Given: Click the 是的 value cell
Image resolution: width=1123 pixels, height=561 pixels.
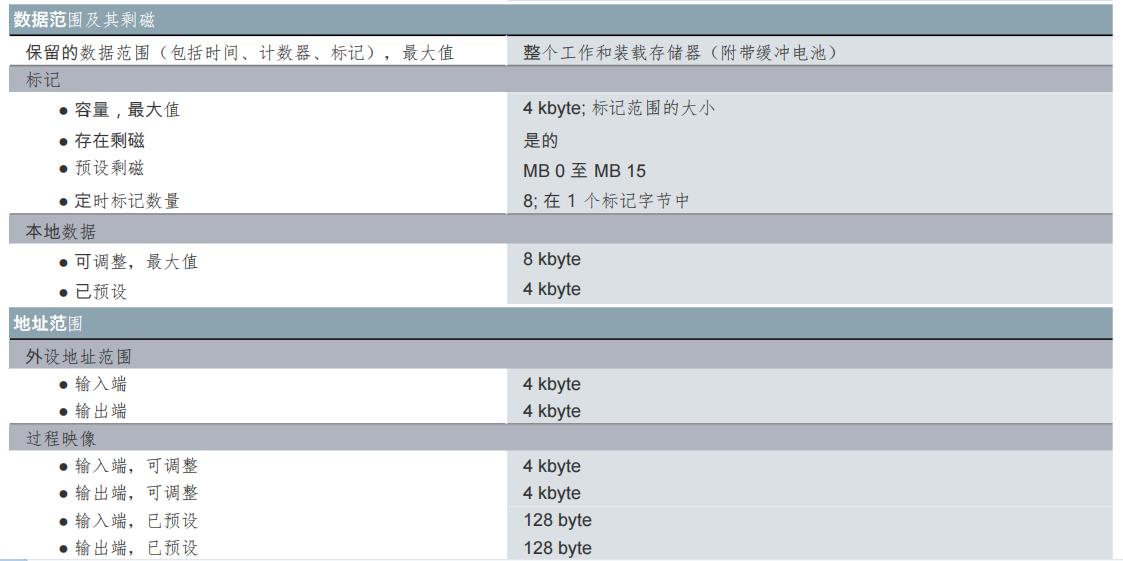Looking at the screenshot, I should tap(540, 140).
